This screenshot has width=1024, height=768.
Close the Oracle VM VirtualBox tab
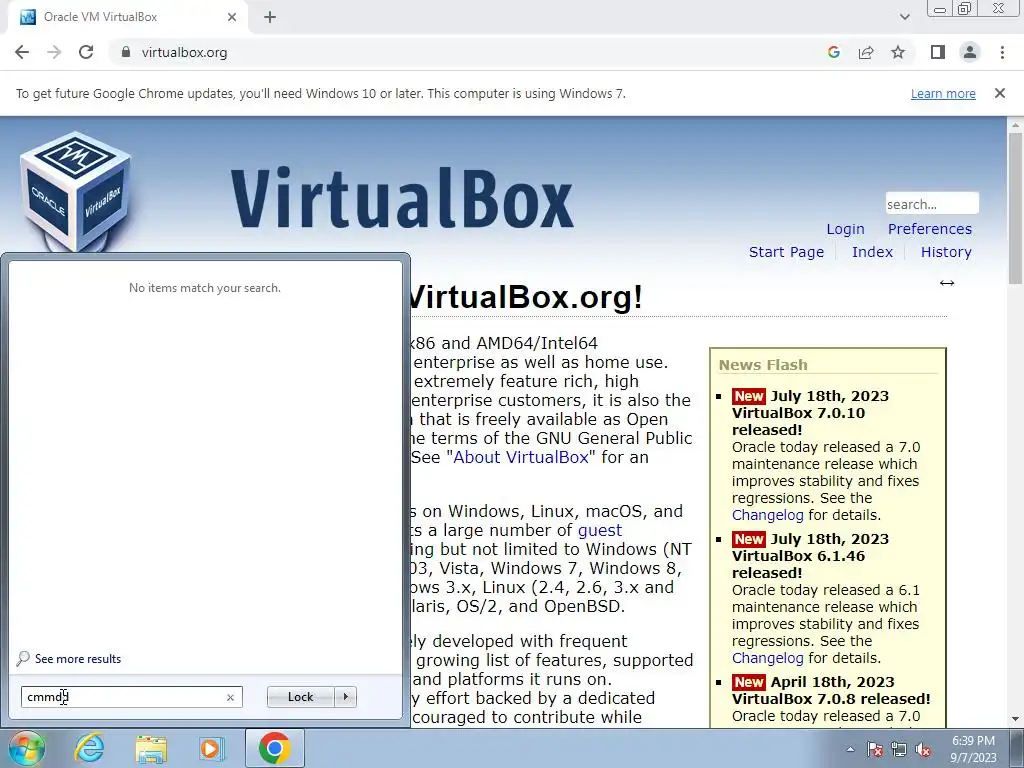coord(232,17)
